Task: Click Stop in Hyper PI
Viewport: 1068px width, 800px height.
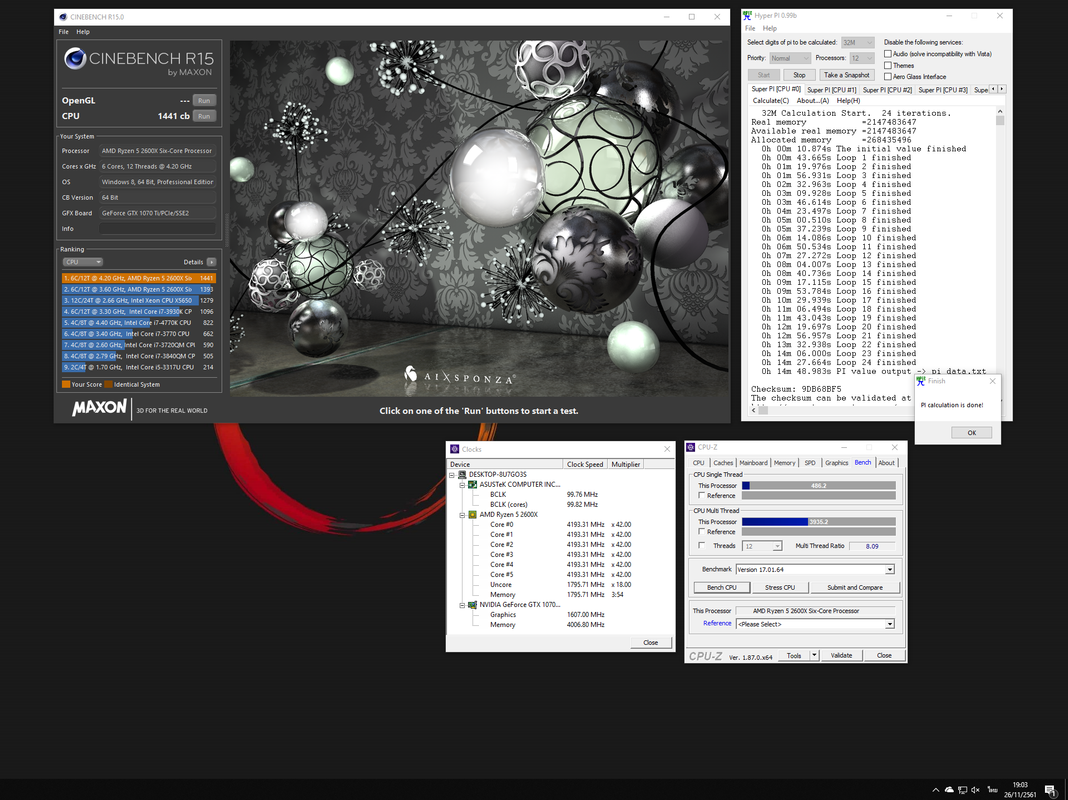Action: pyautogui.click(x=799, y=75)
